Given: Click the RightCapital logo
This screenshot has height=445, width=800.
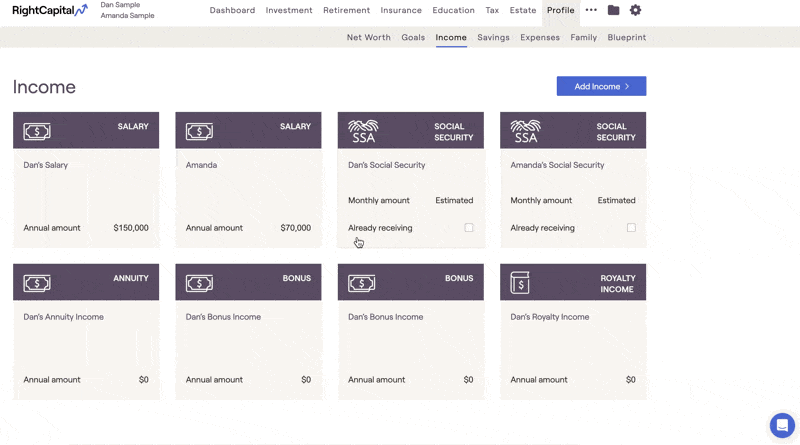Looking at the screenshot, I should tap(49, 10).
